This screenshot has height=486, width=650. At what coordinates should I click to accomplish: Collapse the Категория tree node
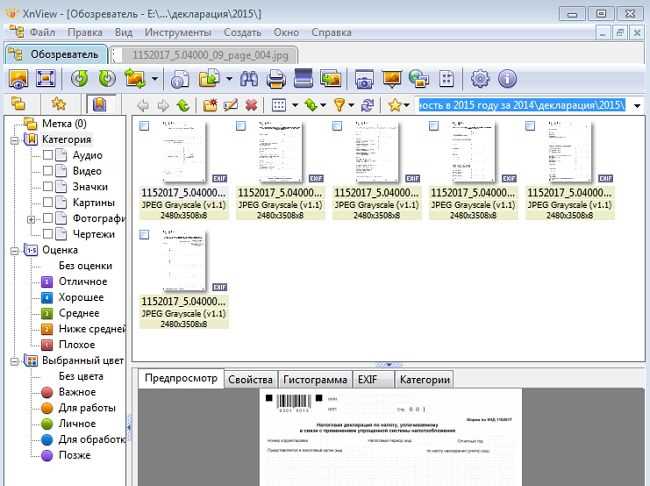coord(15,139)
